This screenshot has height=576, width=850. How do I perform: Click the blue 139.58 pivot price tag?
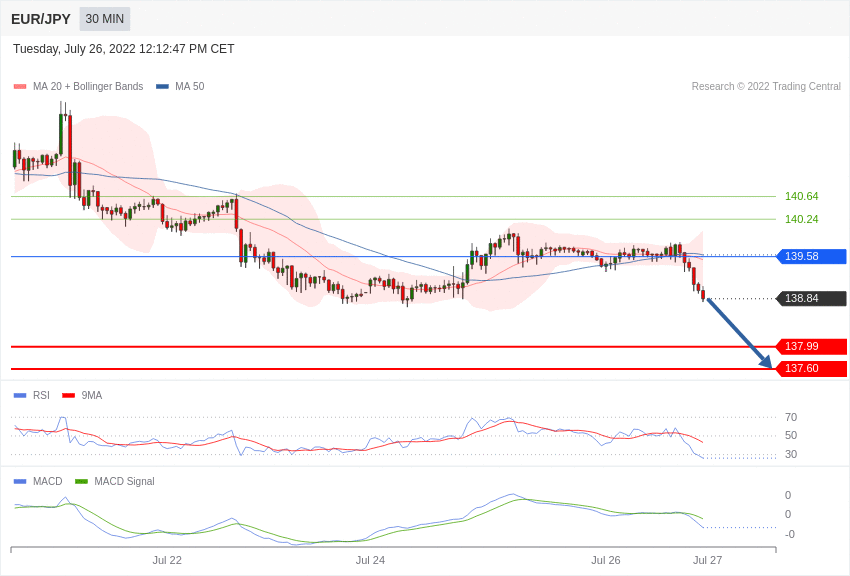click(811, 256)
